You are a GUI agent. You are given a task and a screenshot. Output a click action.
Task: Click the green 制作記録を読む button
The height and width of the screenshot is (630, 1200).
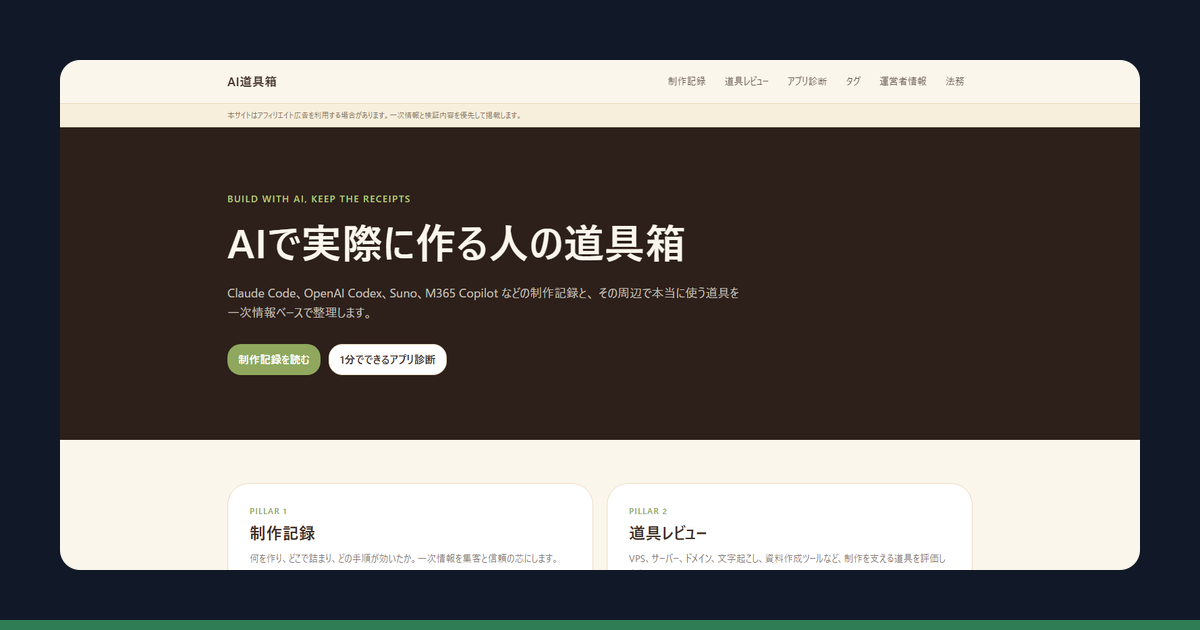[274, 360]
